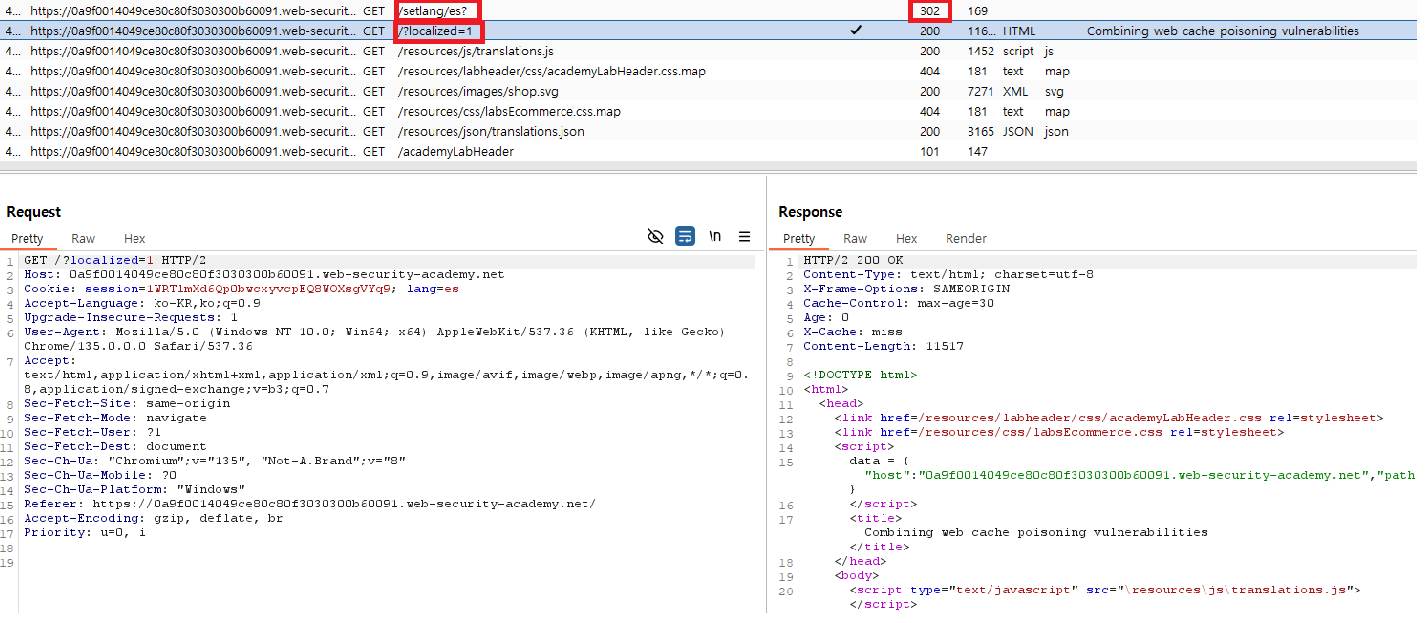This screenshot has height=623, width=1426.
Task: Click 'HTTP/2 200 OK' in Response
Action: [853, 260]
